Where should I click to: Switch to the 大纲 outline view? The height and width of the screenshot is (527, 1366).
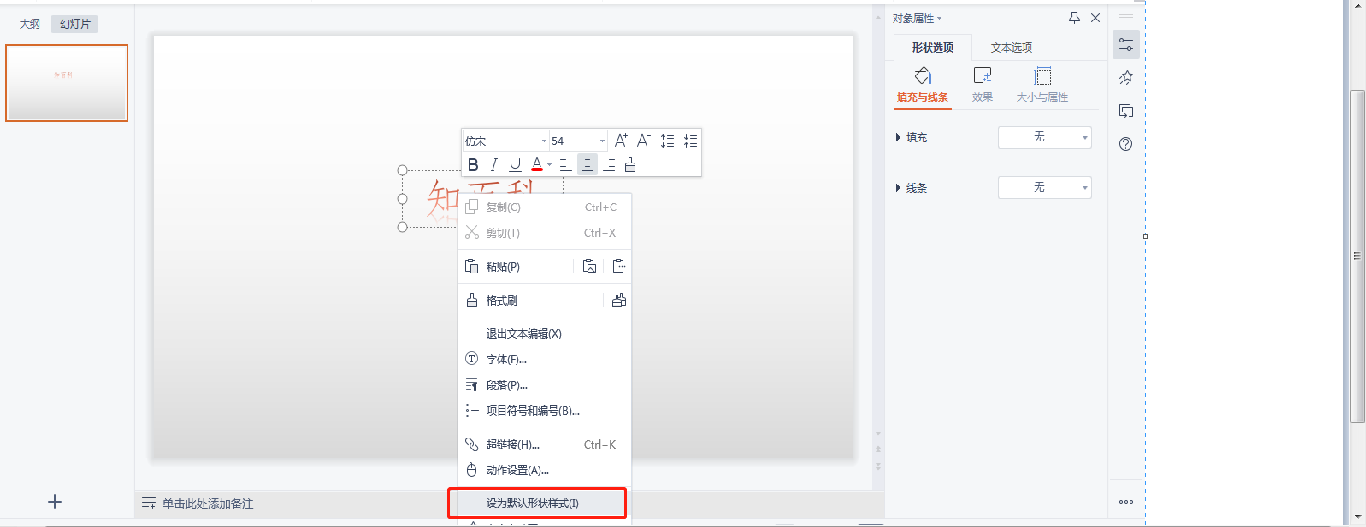point(30,24)
